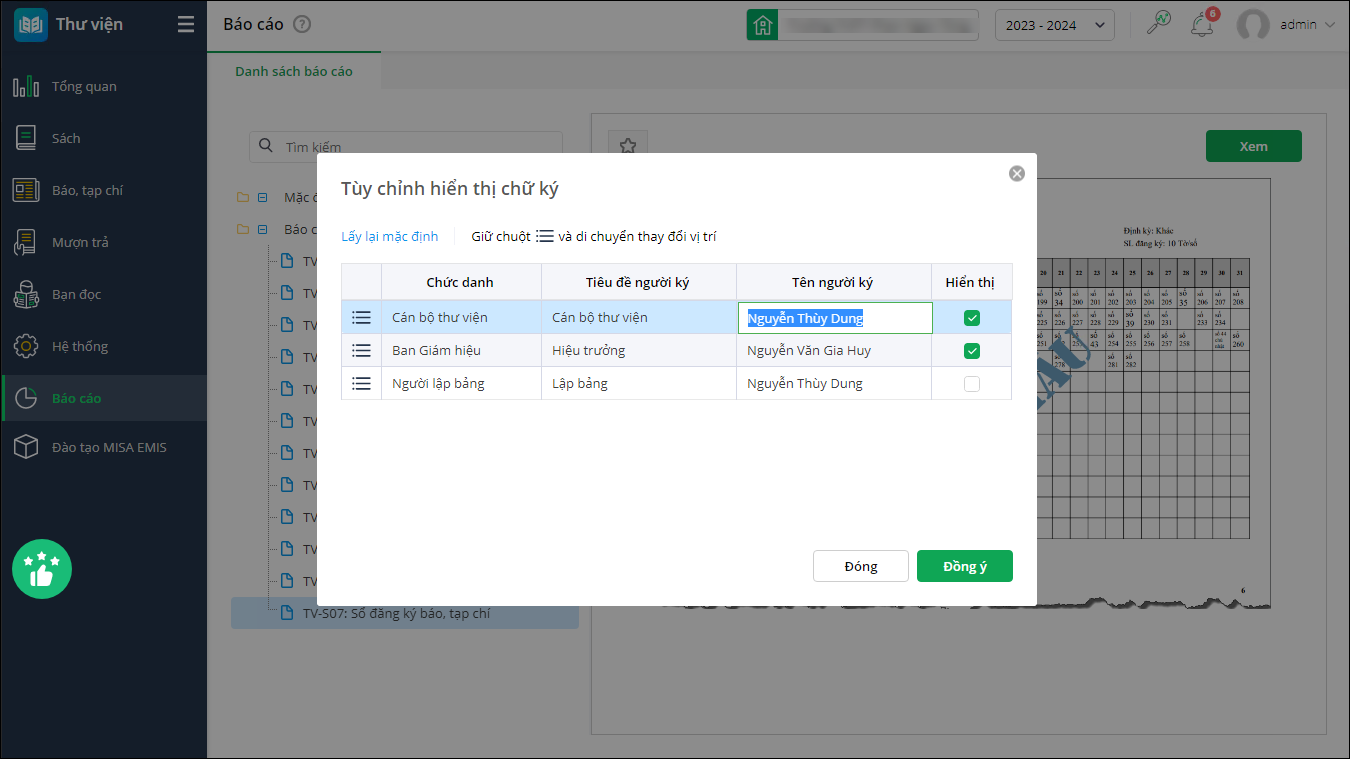Collapse the sidebar with the hamburger icon
Screen dimensions: 1350x759
[186, 25]
